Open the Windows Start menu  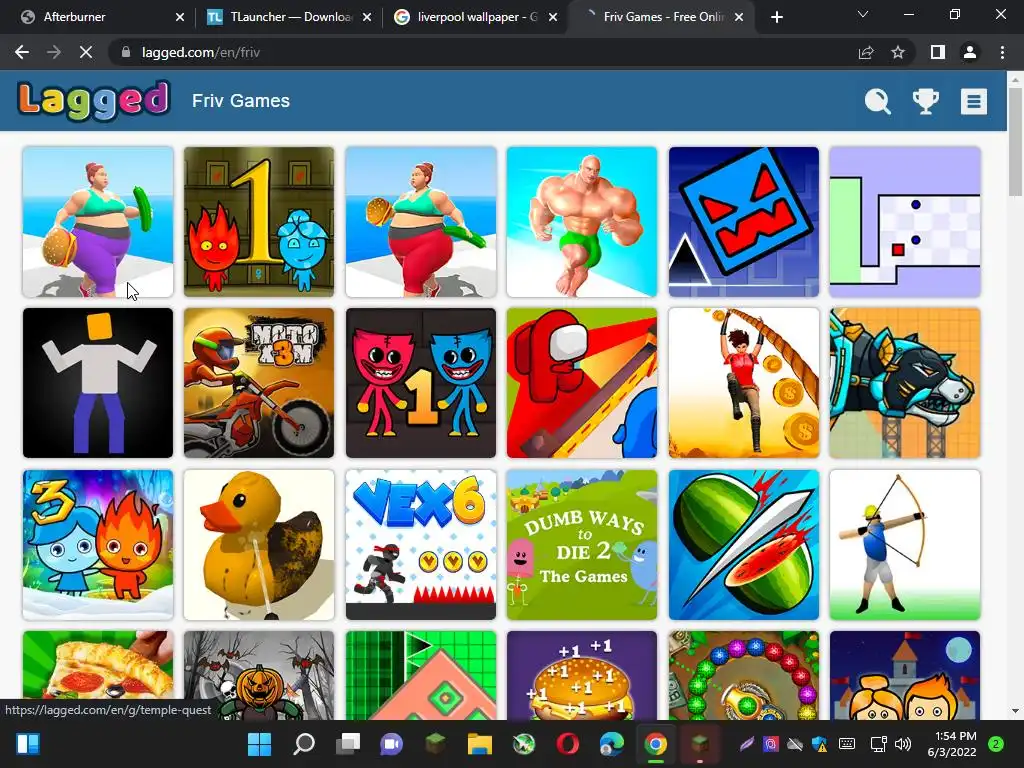coord(259,744)
